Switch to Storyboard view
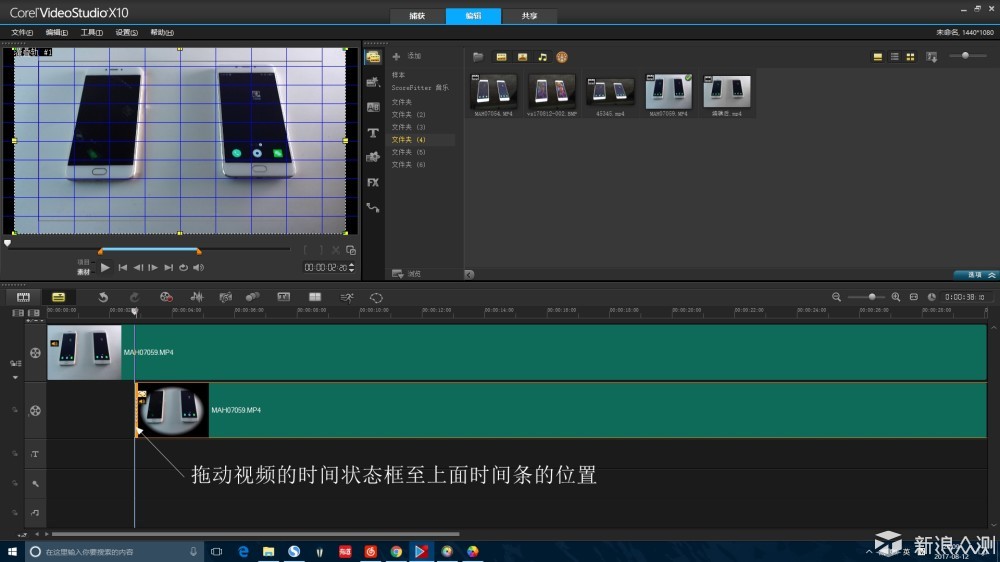Screen dimensions: 1000x562 23,297
